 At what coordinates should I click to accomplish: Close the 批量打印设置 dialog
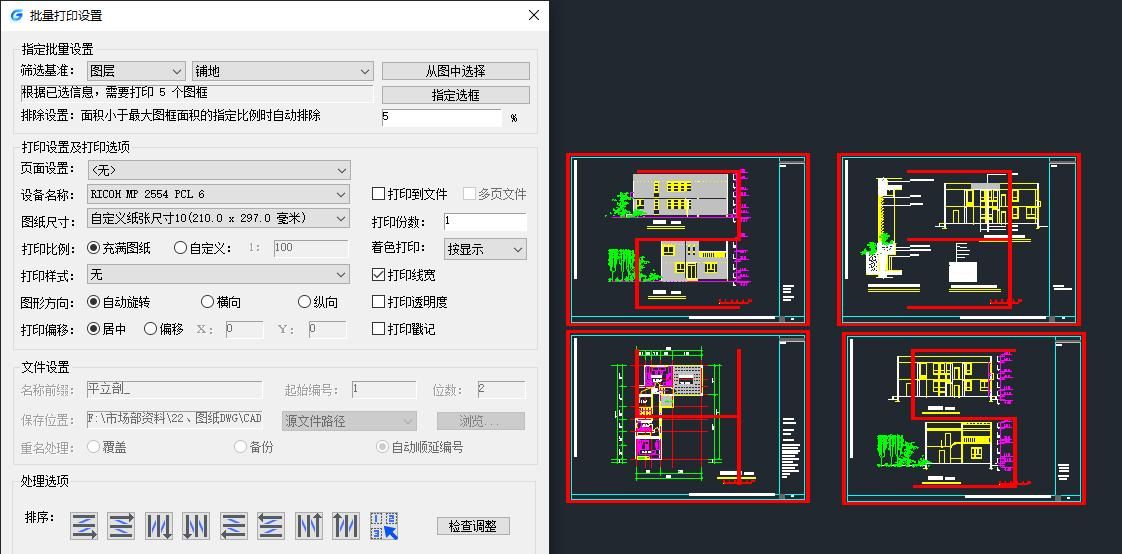pos(534,15)
